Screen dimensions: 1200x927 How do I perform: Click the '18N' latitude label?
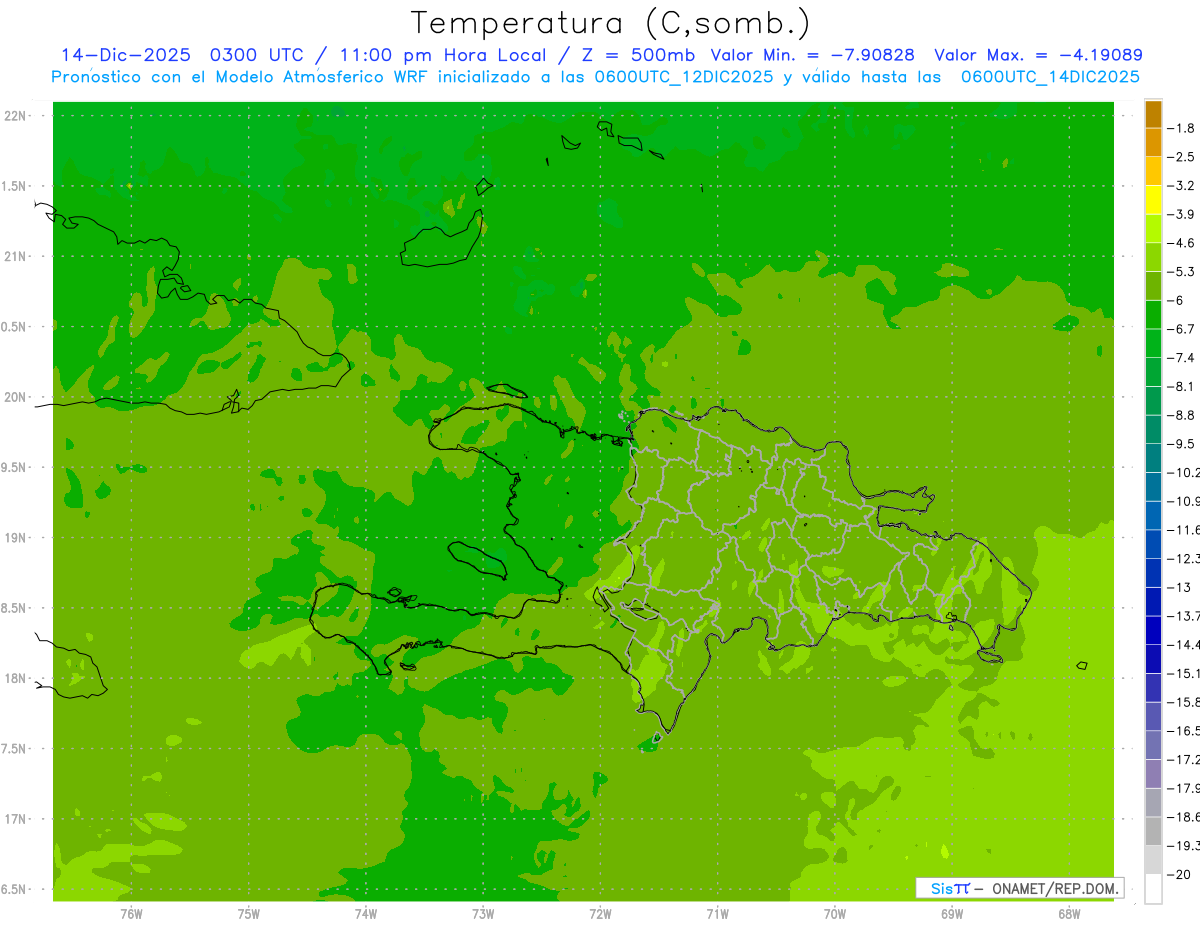pos(15,678)
